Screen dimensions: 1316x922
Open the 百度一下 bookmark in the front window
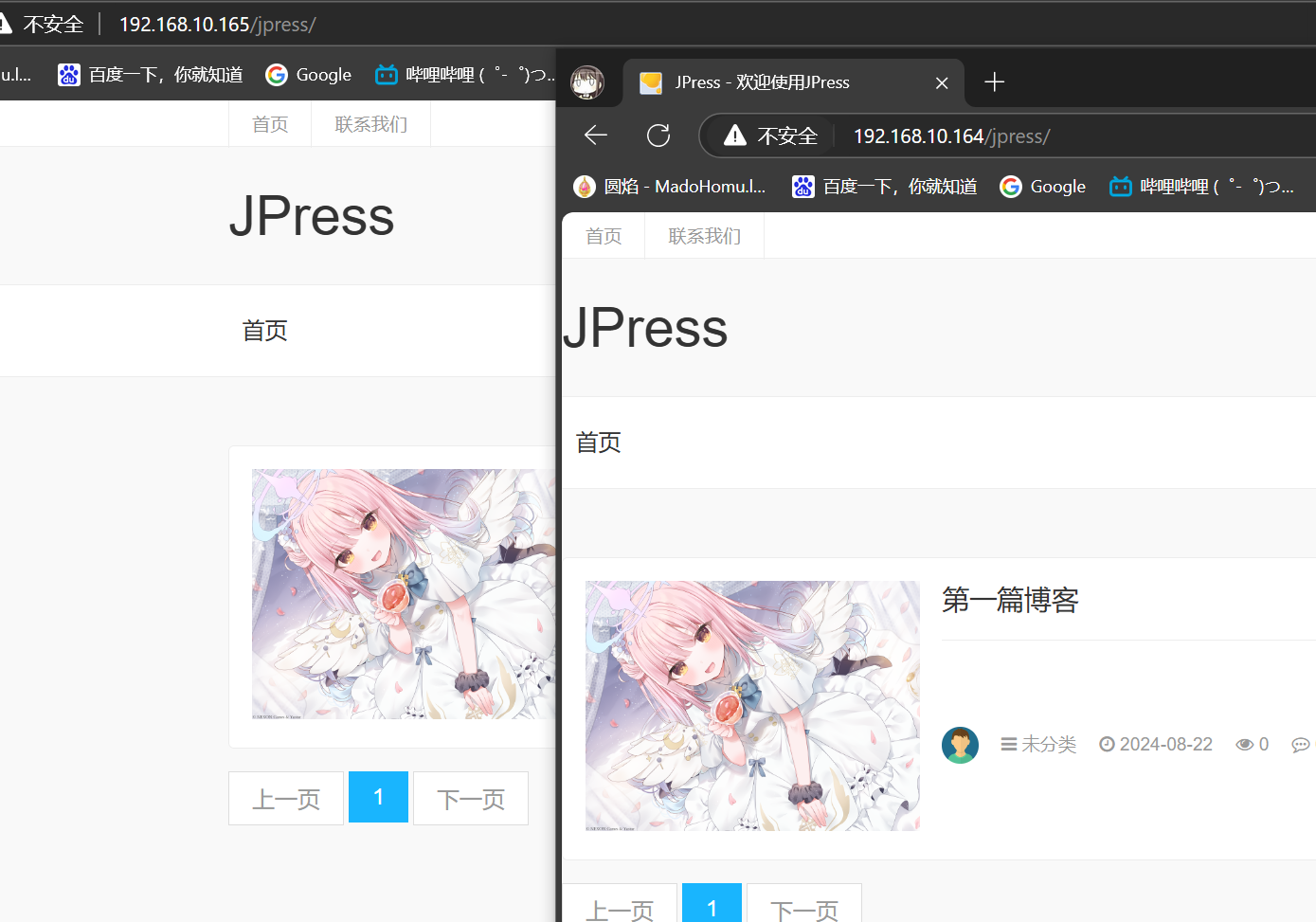click(x=884, y=187)
